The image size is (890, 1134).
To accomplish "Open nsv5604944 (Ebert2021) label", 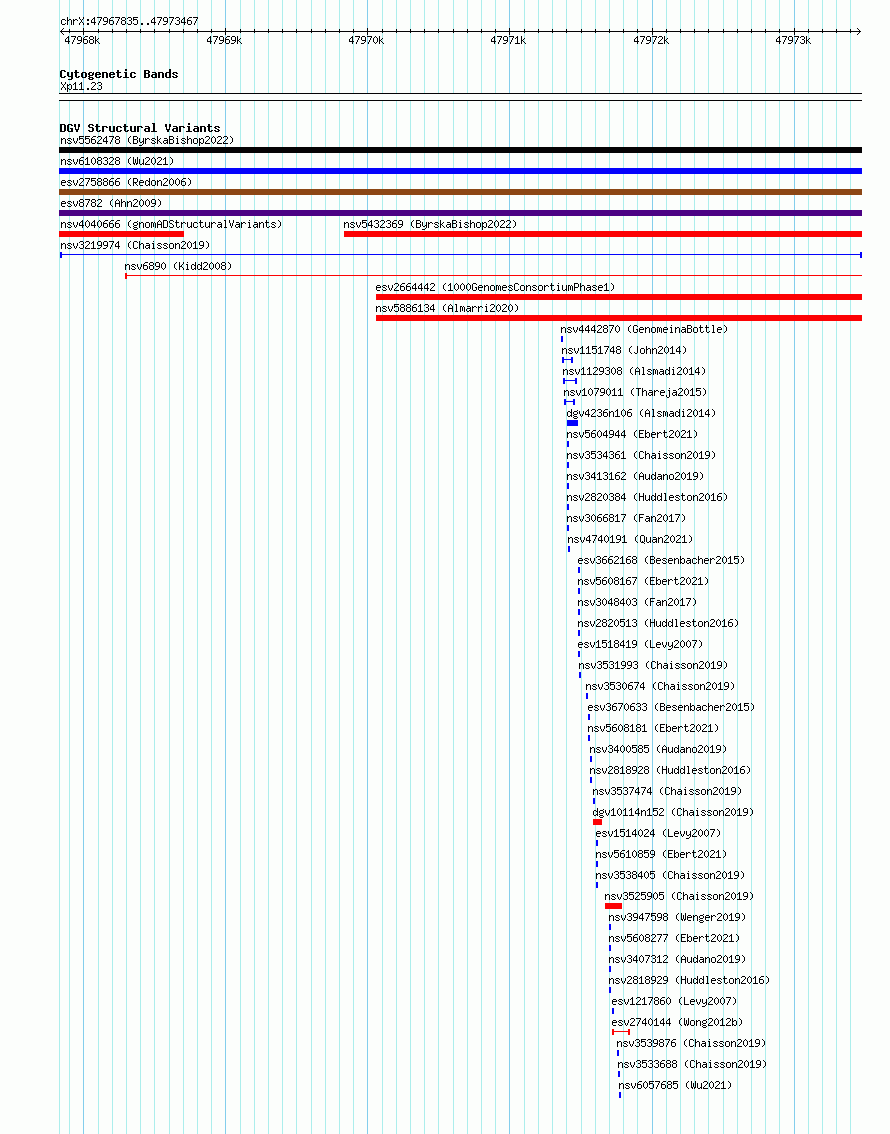I will (x=632, y=434).
